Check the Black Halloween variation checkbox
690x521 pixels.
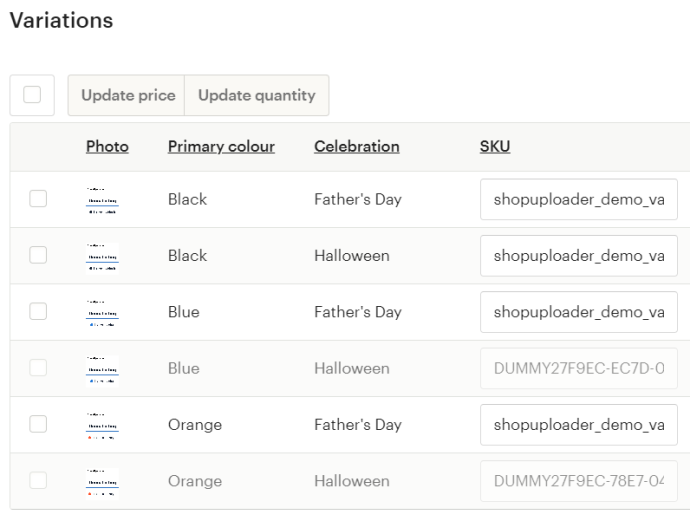point(38,255)
